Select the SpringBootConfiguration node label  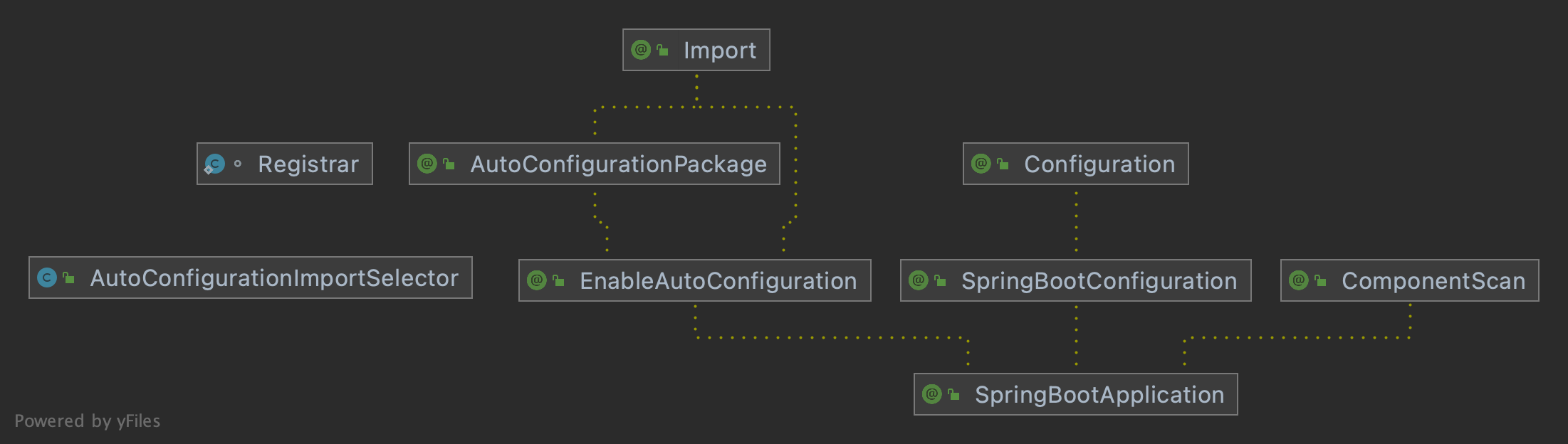1099,281
